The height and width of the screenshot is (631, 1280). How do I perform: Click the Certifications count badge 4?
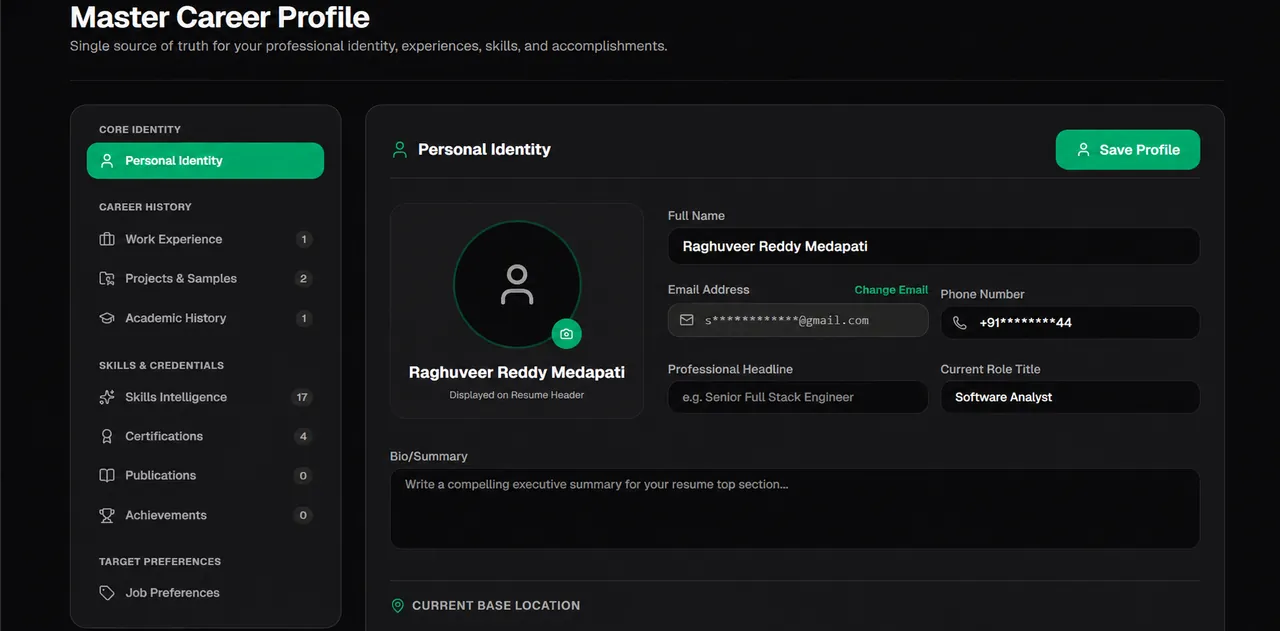tap(304, 436)
